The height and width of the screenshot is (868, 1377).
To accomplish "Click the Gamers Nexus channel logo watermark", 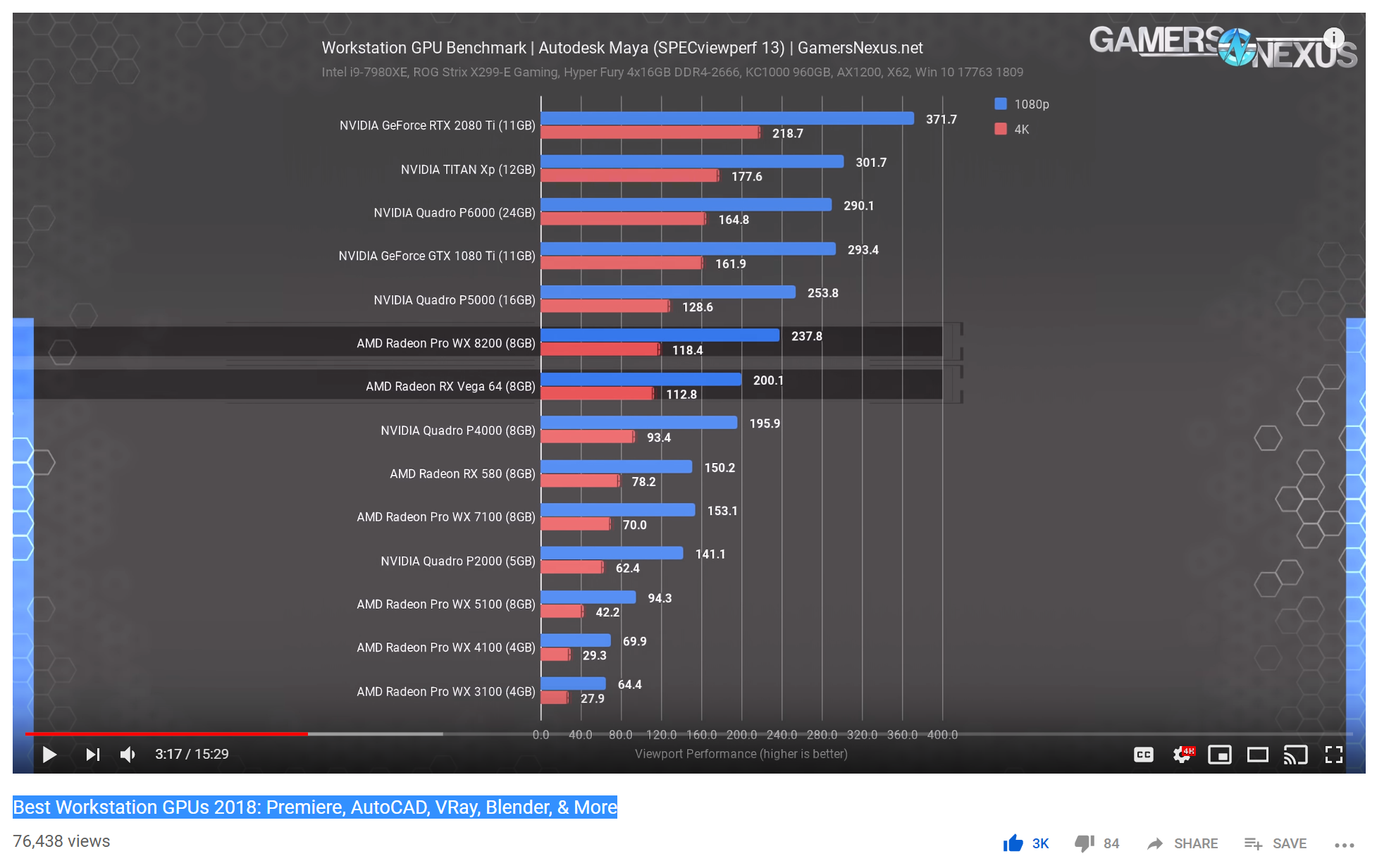I will [x=1223, y=47].
